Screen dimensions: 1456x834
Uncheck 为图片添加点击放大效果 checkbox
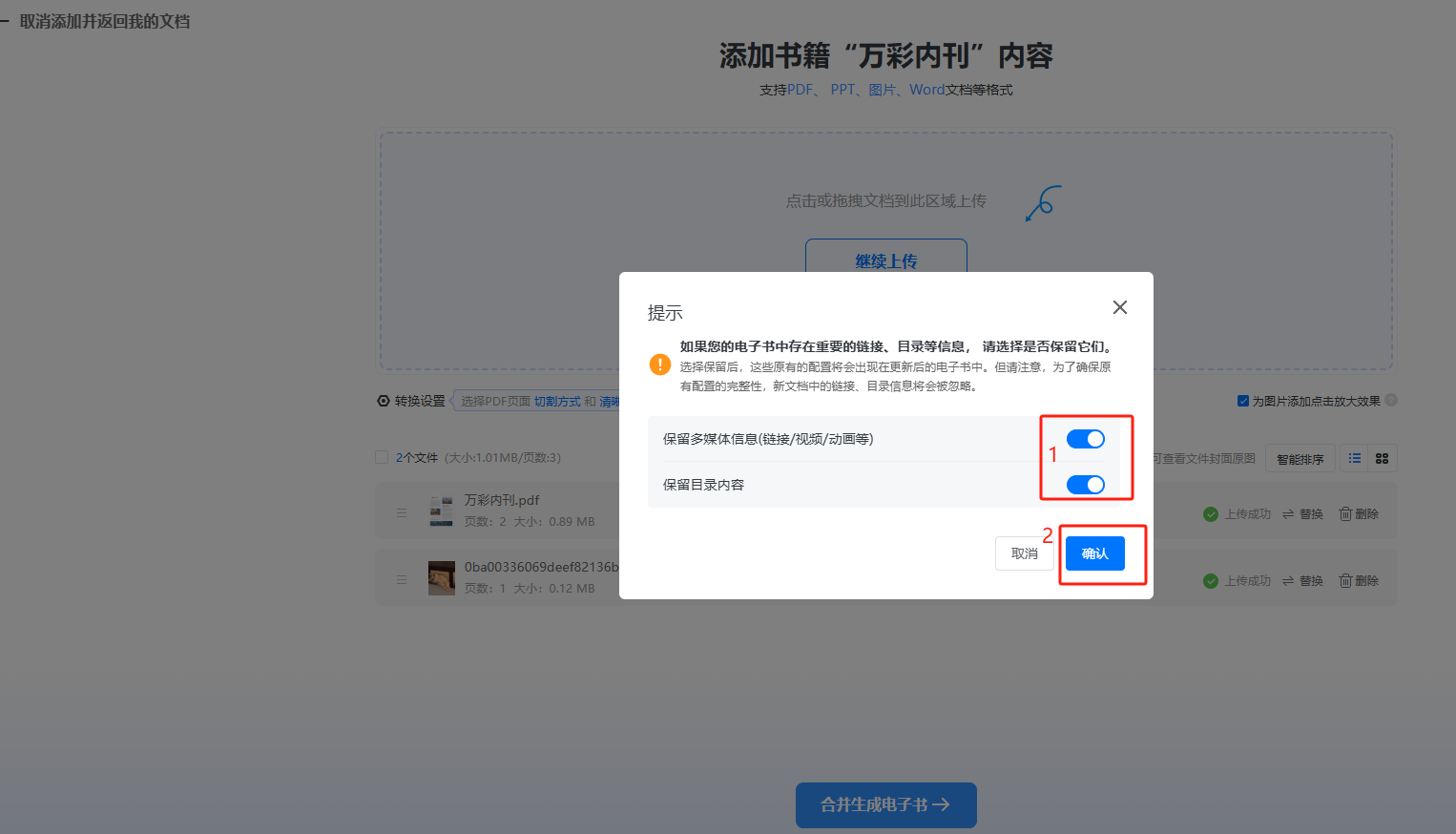[1243, 401]
